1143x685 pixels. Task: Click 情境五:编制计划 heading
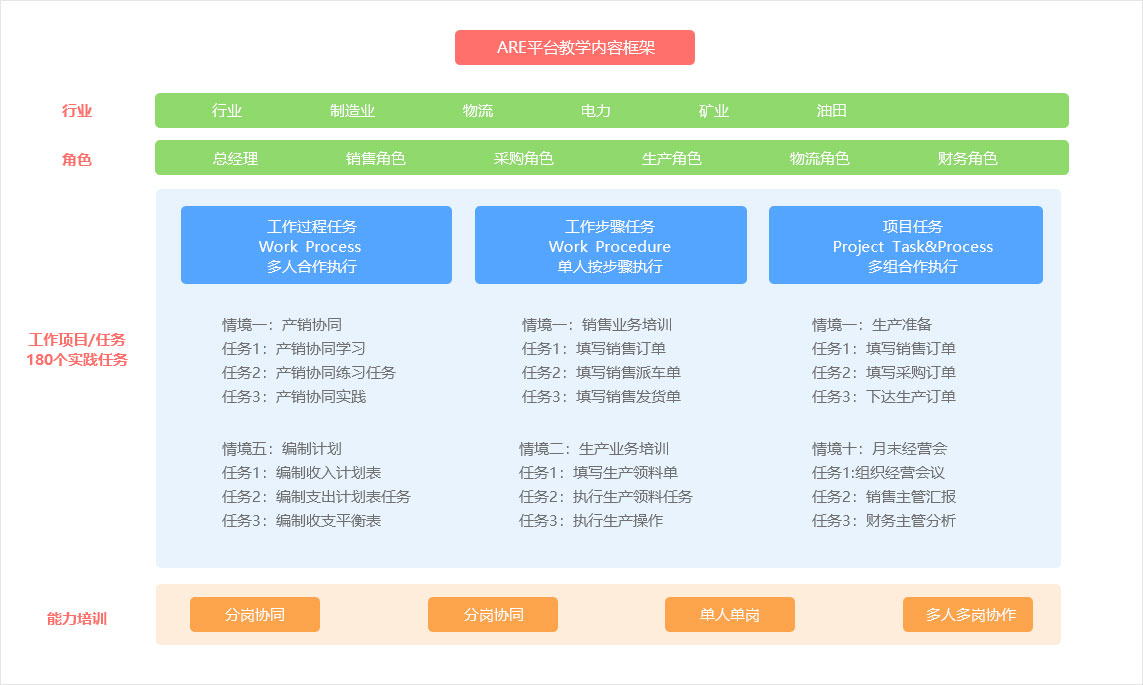pos(282,449)
